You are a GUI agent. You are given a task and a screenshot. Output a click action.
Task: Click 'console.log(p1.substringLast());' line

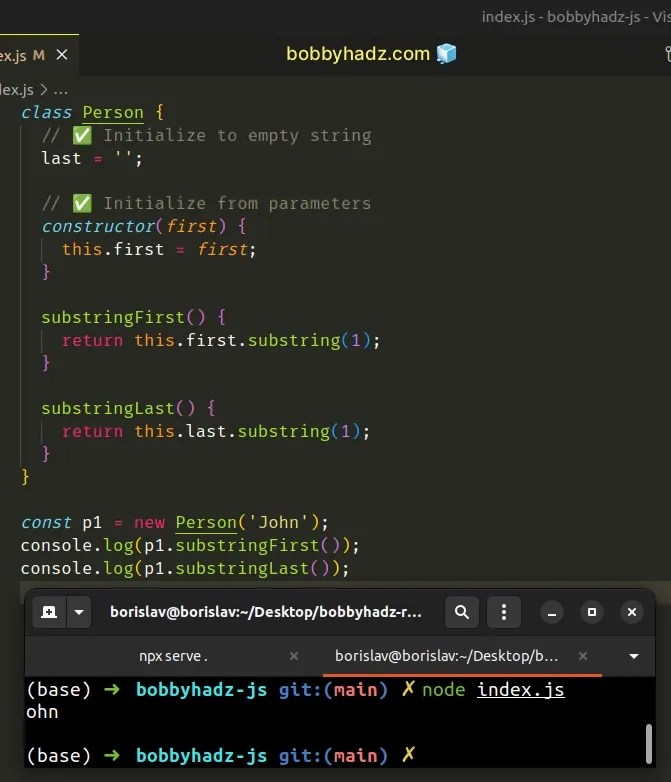tap(185, 569)
